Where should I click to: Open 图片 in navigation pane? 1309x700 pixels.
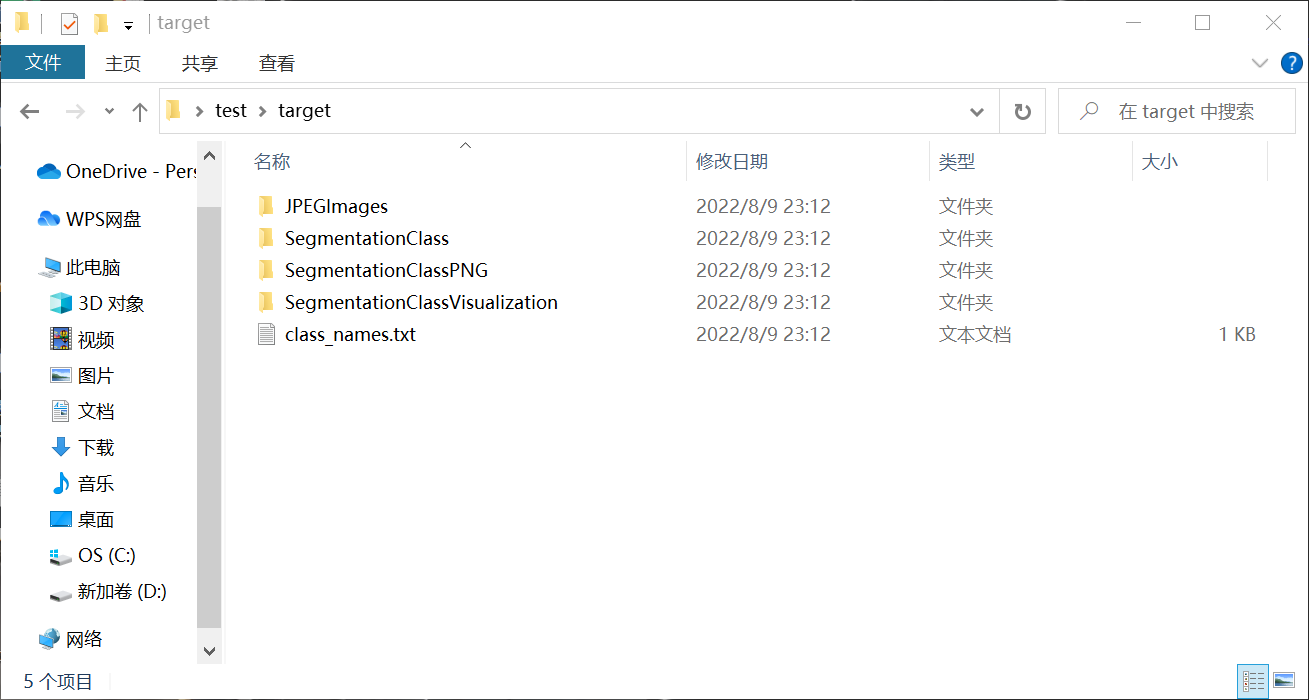click(x=82, y=375)
